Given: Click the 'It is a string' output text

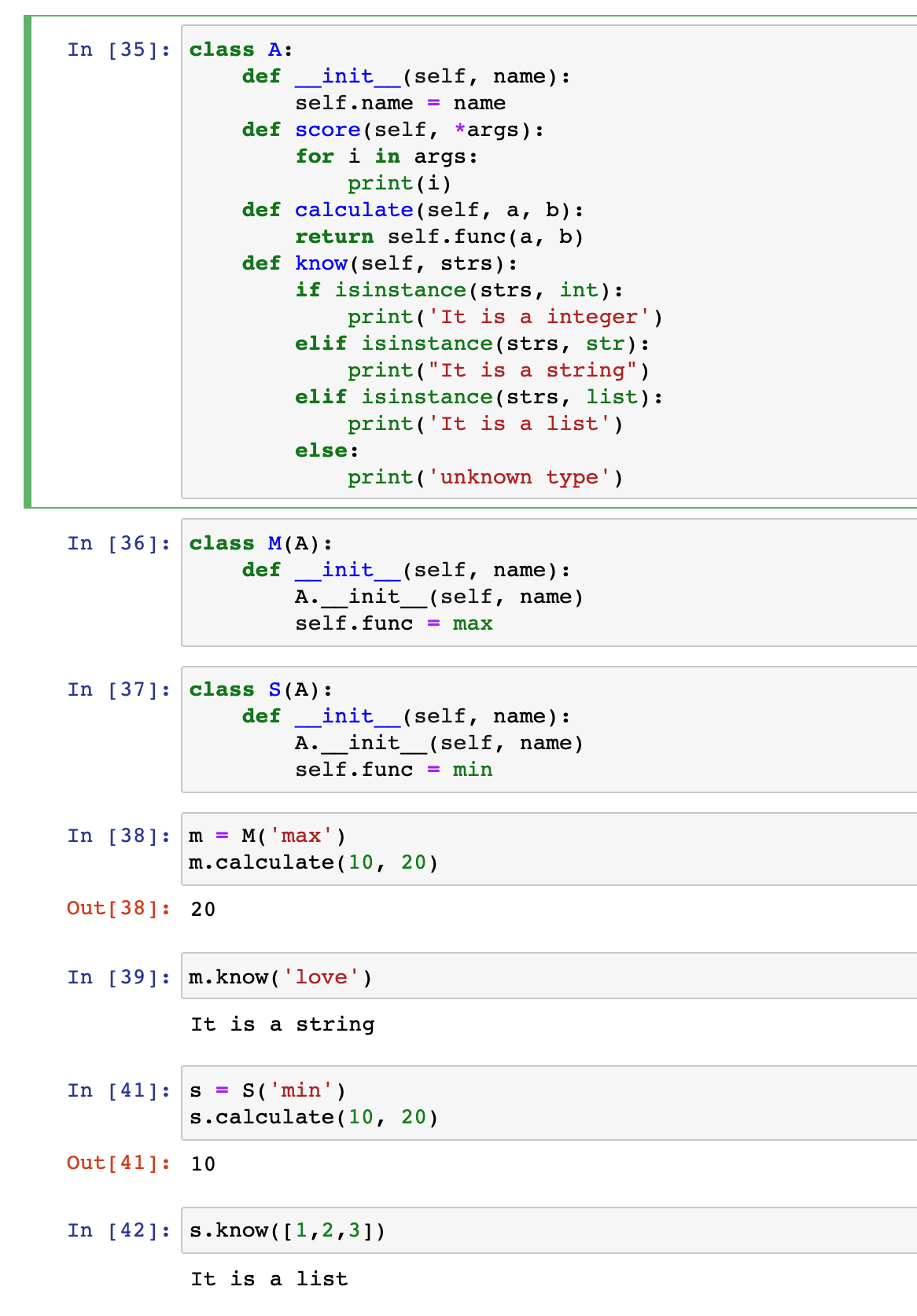Looking at the screenshot, I should point(282,1024).
